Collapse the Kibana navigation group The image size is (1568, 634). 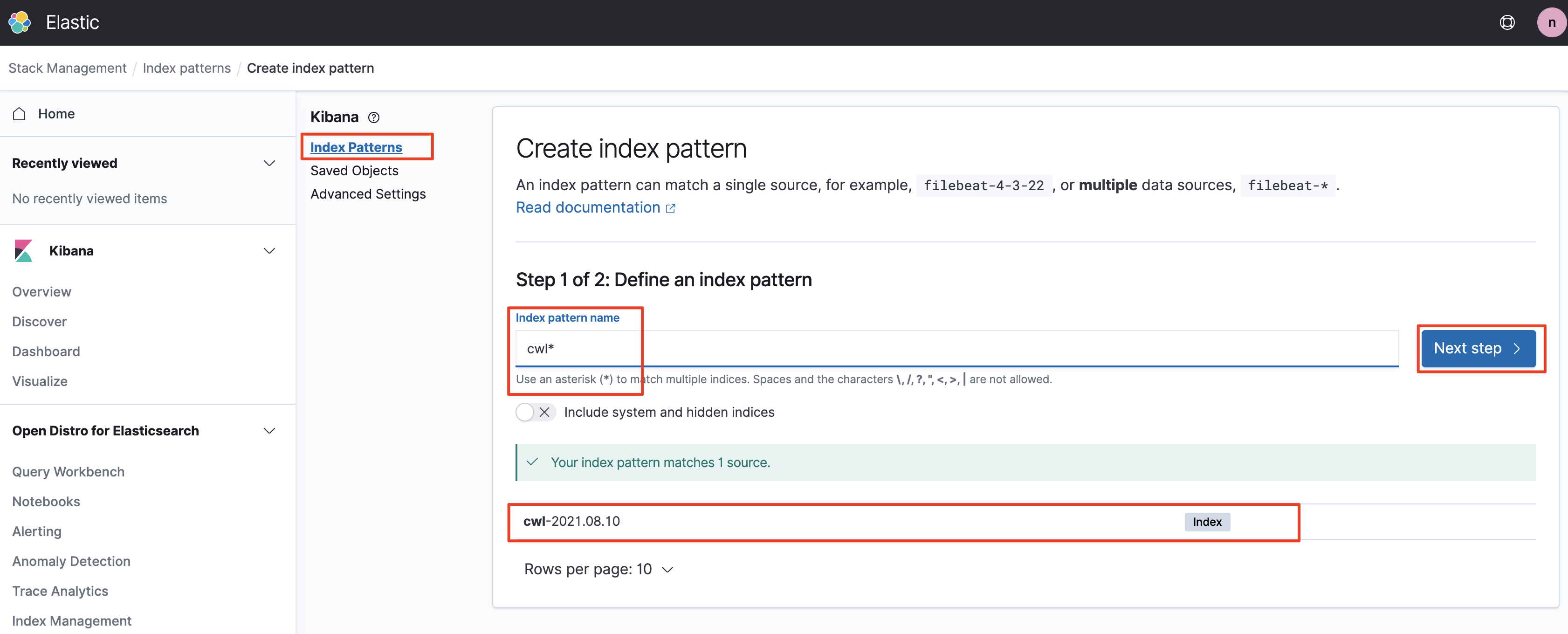(269, 251)
